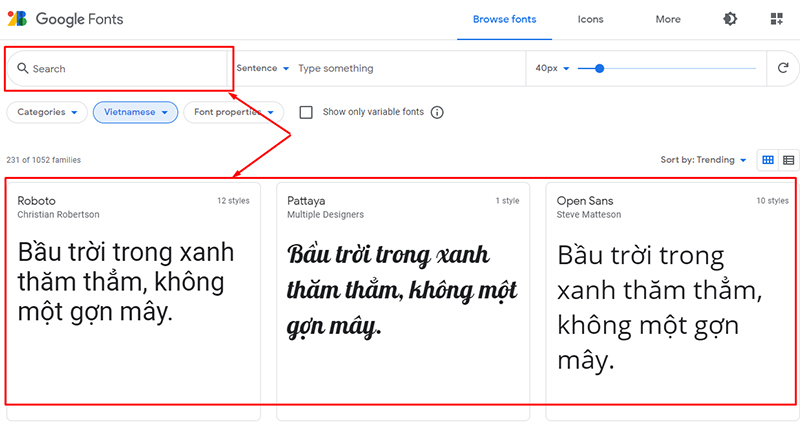Switch to list view
The height and width of the screenshot is (423, 800).
click(x=789, y=160)
